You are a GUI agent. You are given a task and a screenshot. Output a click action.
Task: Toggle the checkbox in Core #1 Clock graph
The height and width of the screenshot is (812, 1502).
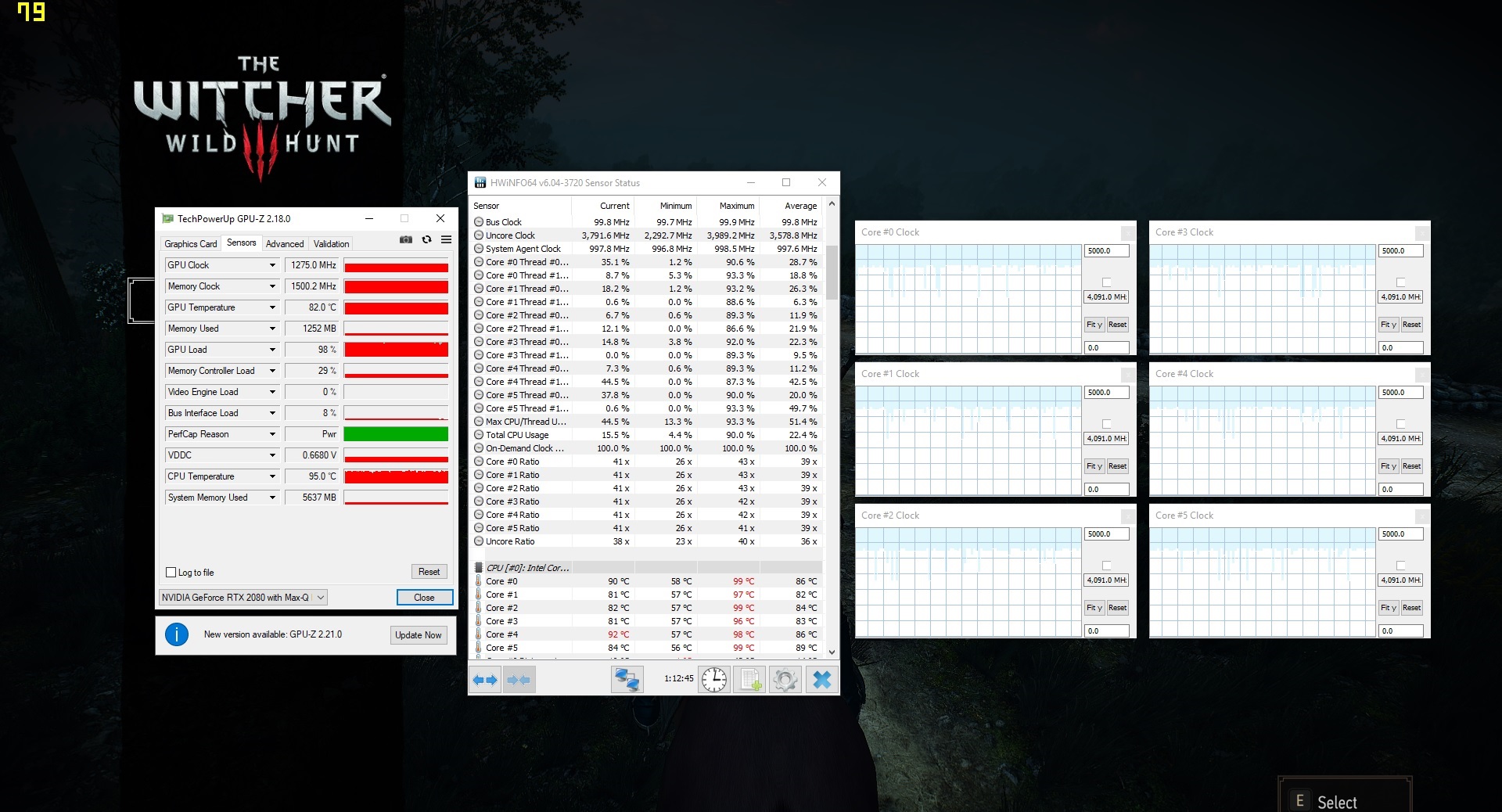click(x=1106, y=423)
